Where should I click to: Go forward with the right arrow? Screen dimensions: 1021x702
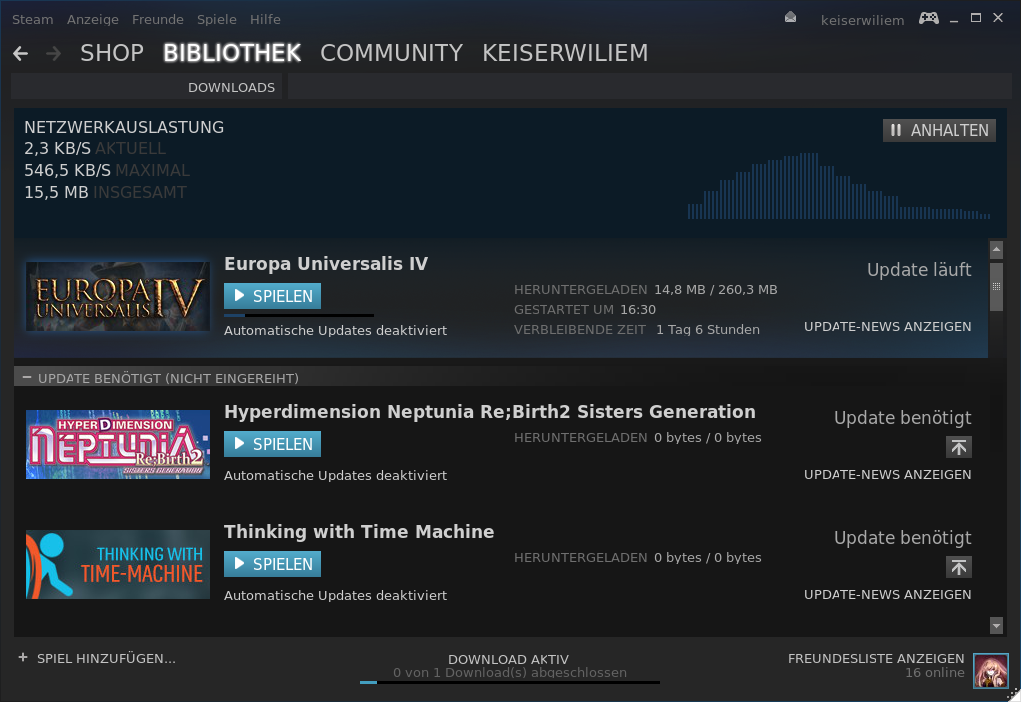click(54, 53)
